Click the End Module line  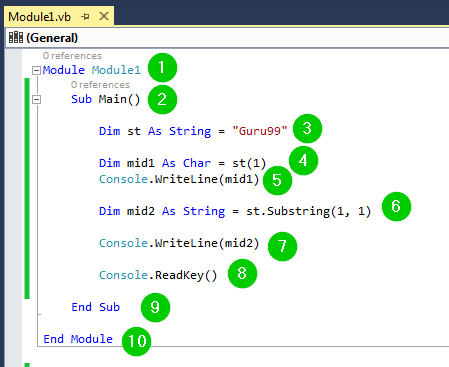click(78, 339)
